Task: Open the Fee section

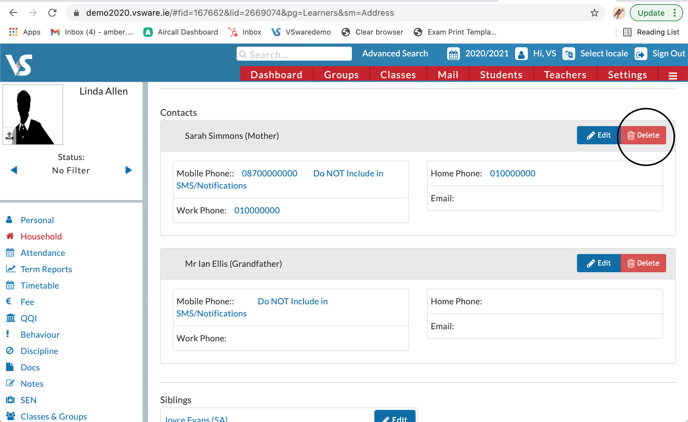Action: (x=27, y=302)
